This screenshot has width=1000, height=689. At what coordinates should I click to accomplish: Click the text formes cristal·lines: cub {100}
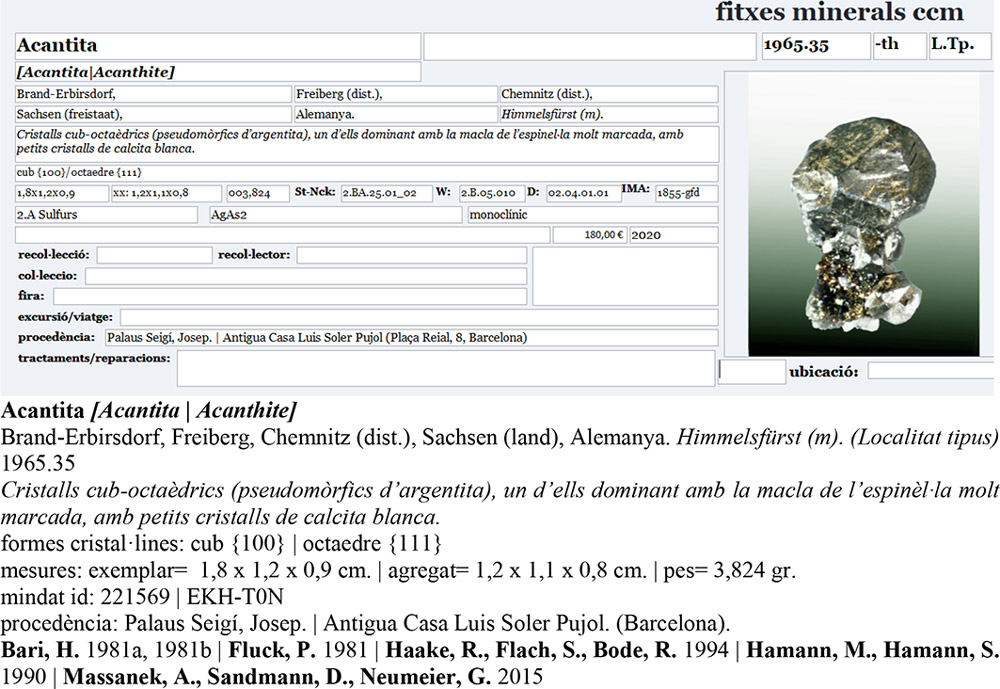[x=142, y=544]
